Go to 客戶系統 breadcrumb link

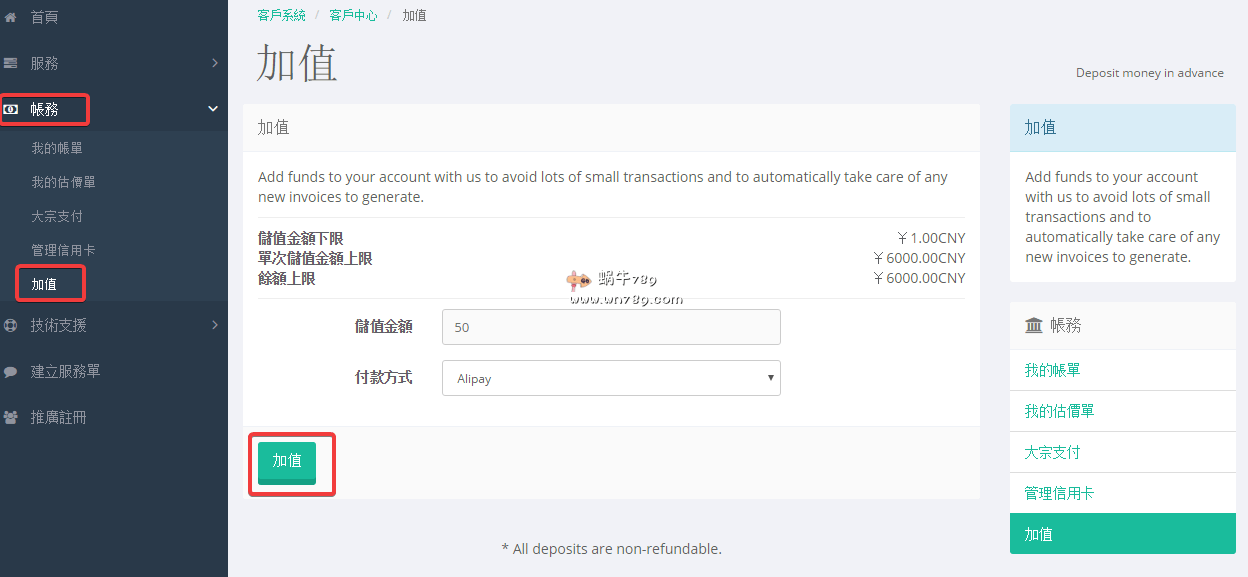point(281,15)
